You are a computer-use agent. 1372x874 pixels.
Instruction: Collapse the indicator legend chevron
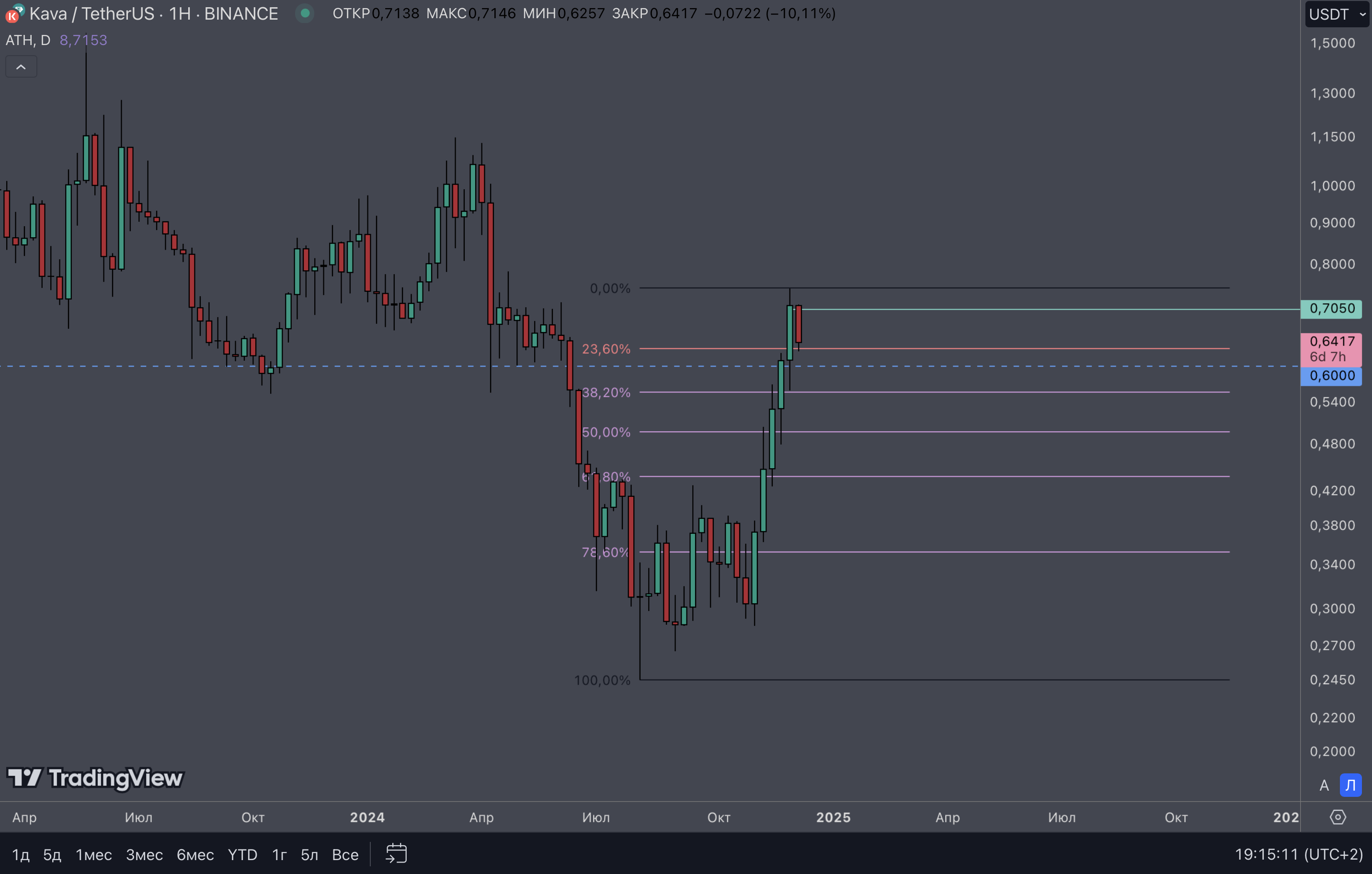tap(21, 67)
